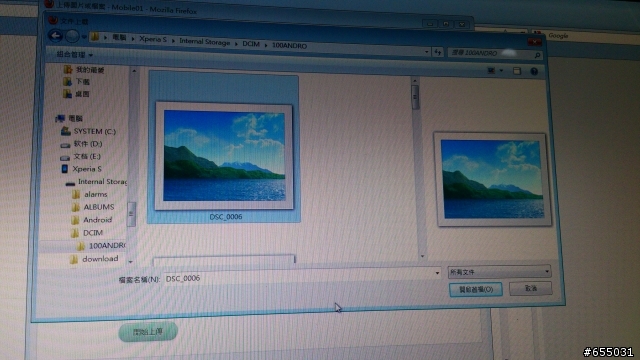Screen dimensions: 640x360
Task: Click the change view icon
Action: pyautogui.click(x=491, y=71)
